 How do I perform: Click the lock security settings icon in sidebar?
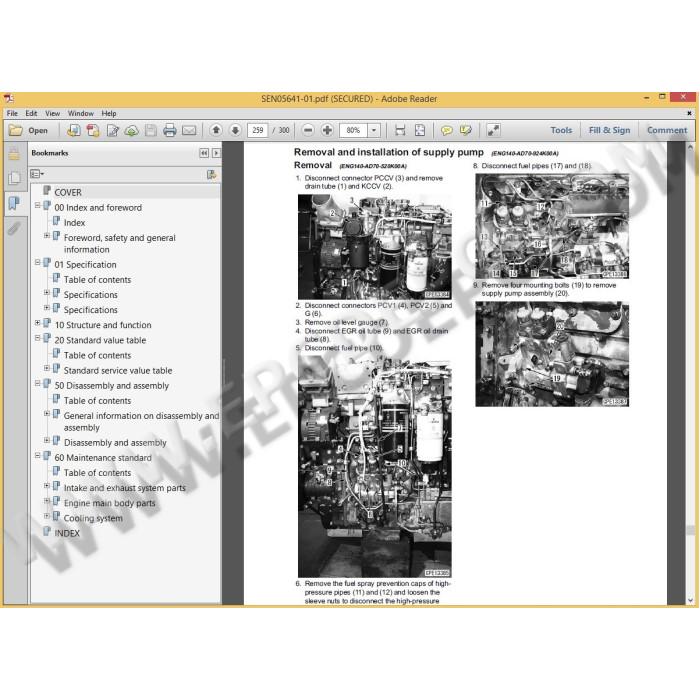[14, 154]
